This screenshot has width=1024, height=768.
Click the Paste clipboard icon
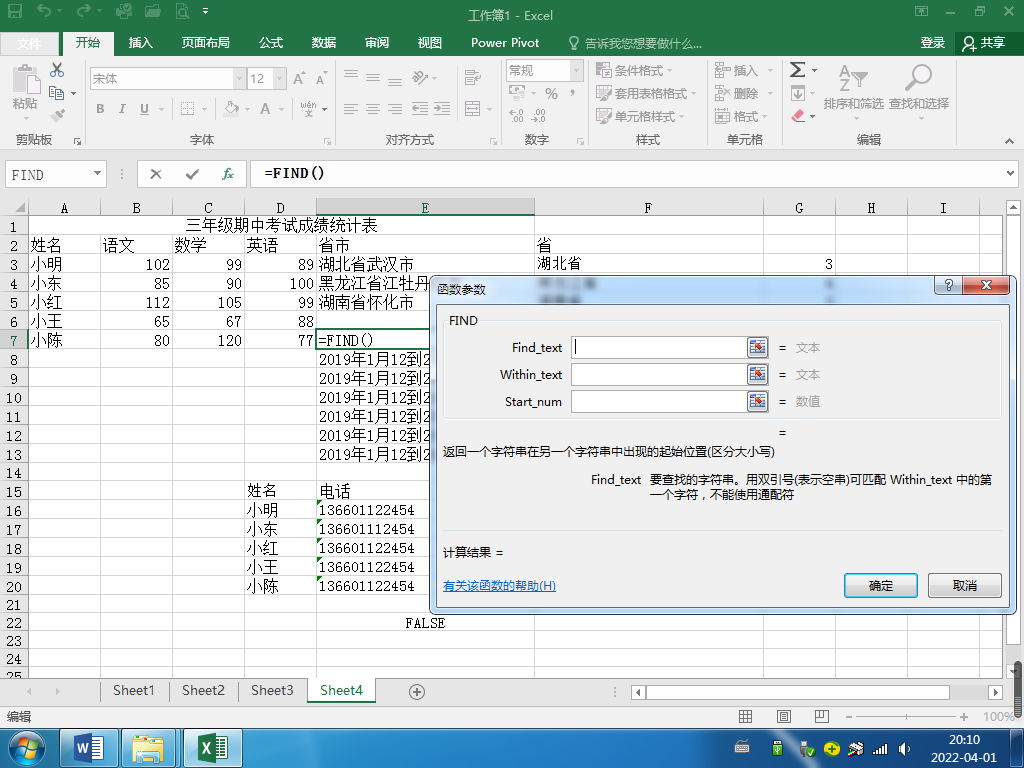[25, 81]
